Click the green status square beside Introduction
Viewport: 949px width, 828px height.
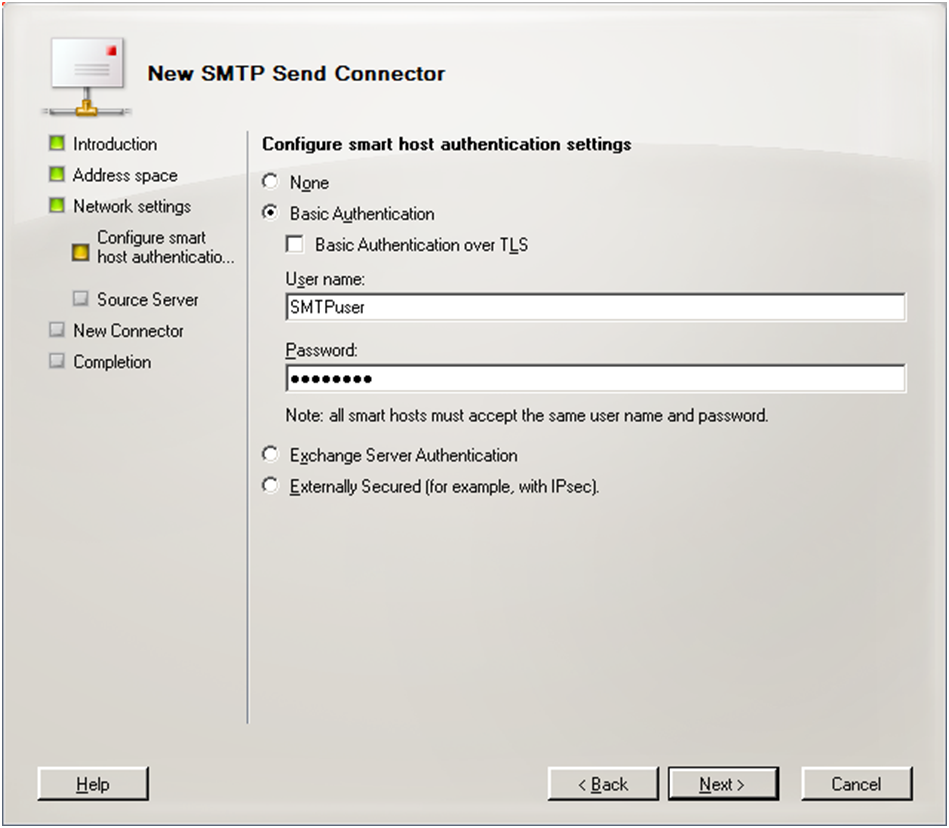[x=57, y=143]
